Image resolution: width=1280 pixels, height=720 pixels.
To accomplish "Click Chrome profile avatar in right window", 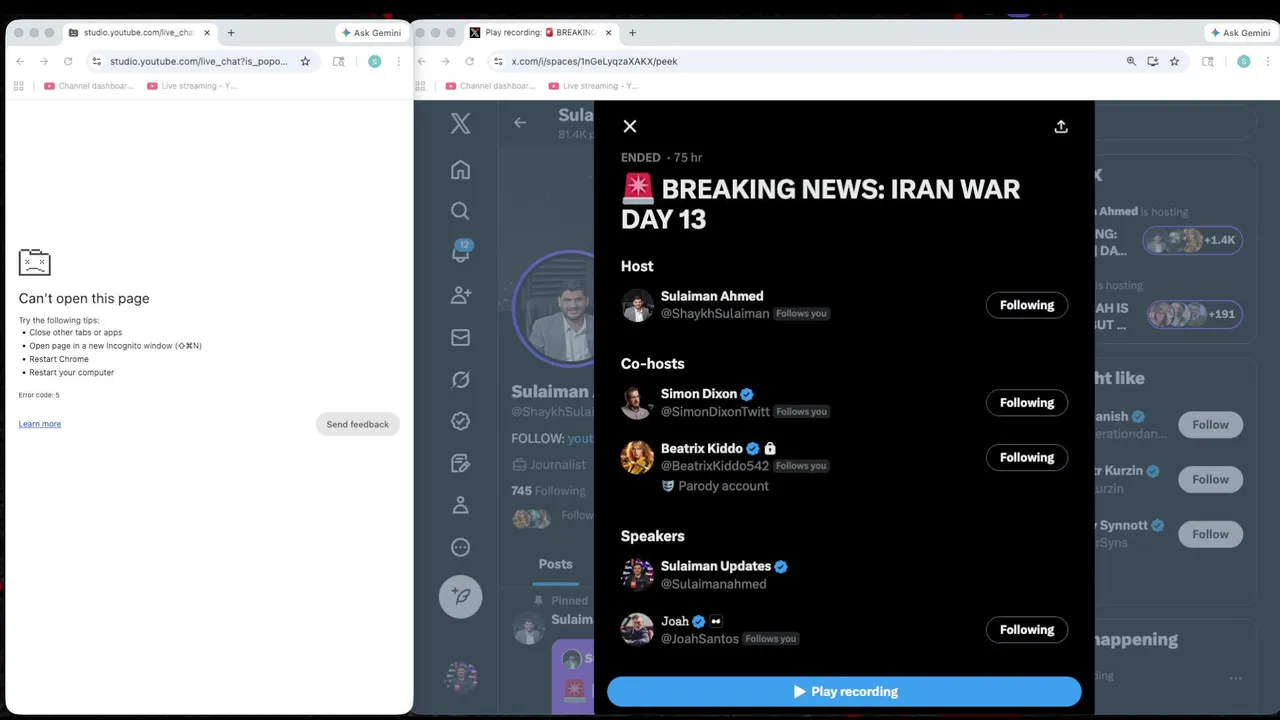I will click(x=1244, y=61).
